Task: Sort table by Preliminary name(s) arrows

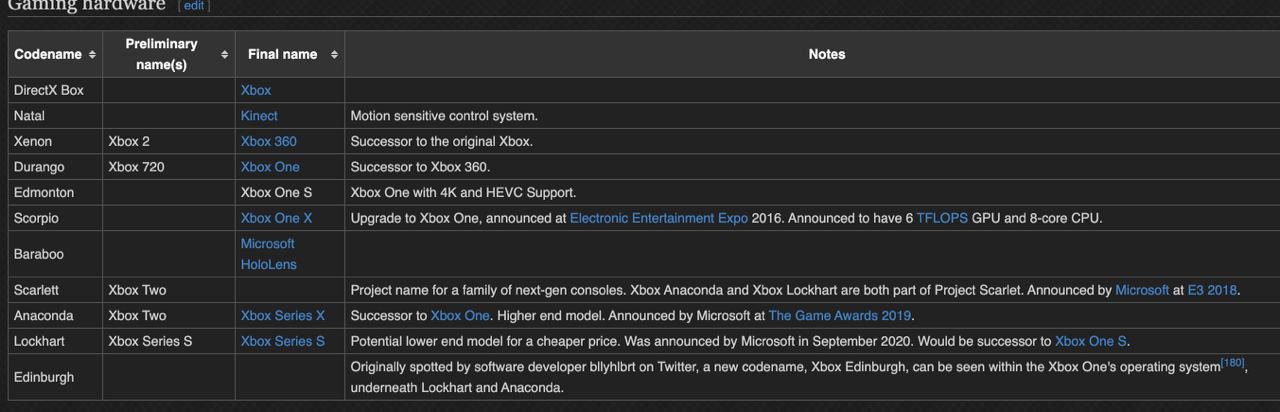Action: coord(225,54)
